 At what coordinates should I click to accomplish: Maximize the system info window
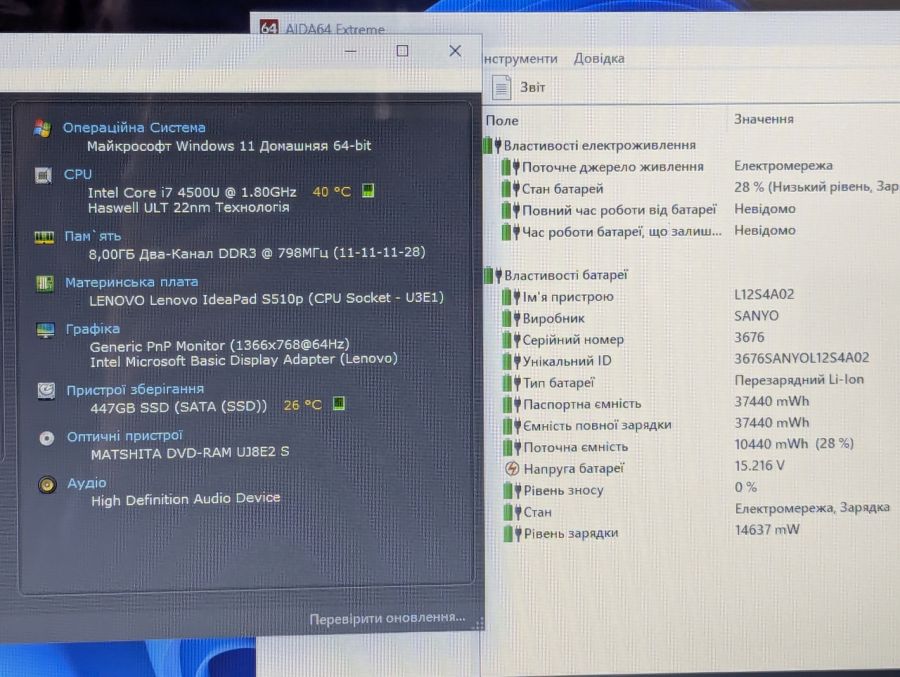point(402,51)
